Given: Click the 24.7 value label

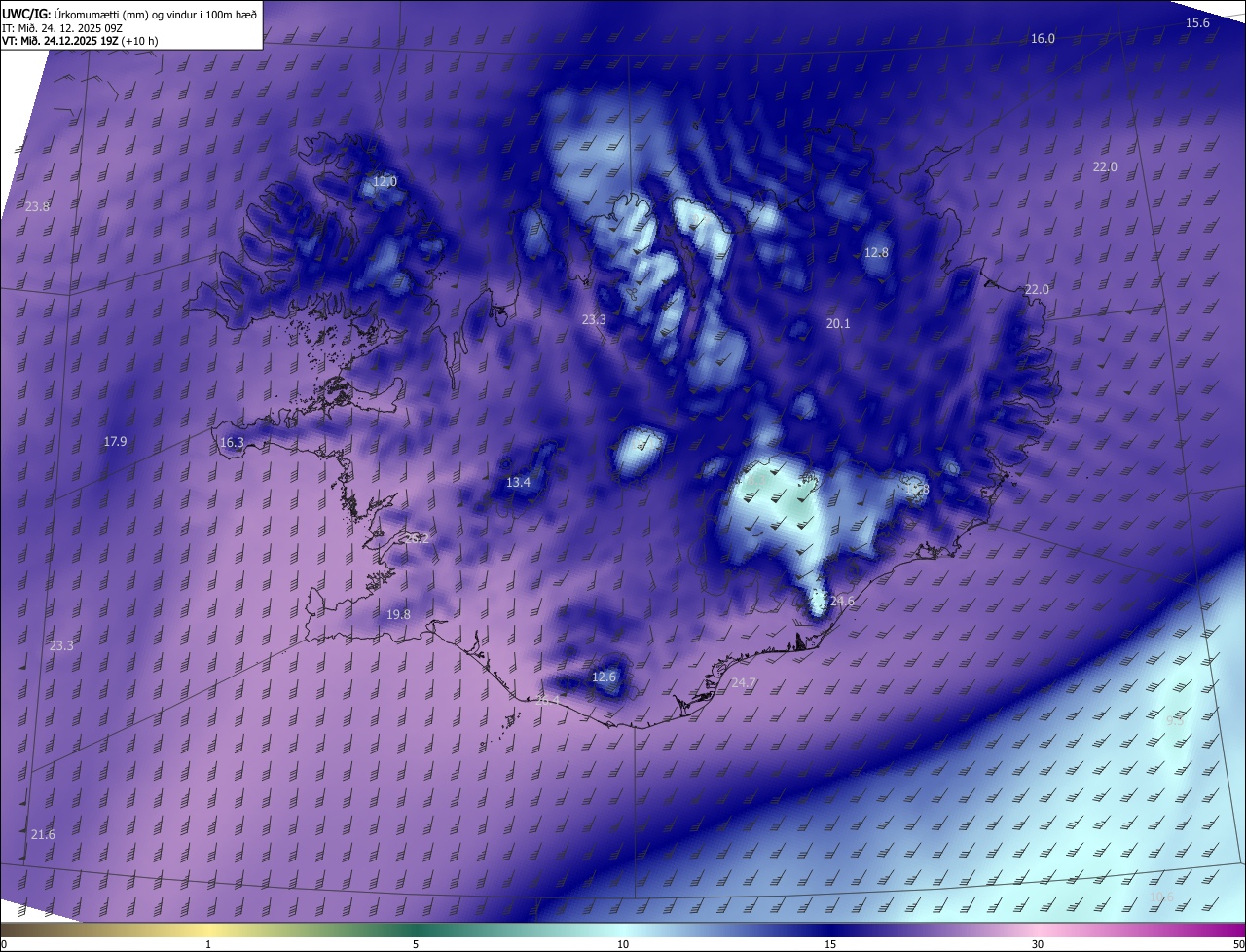Looking at the screenshot, I should pyautogui.click(x=743, y=683).
